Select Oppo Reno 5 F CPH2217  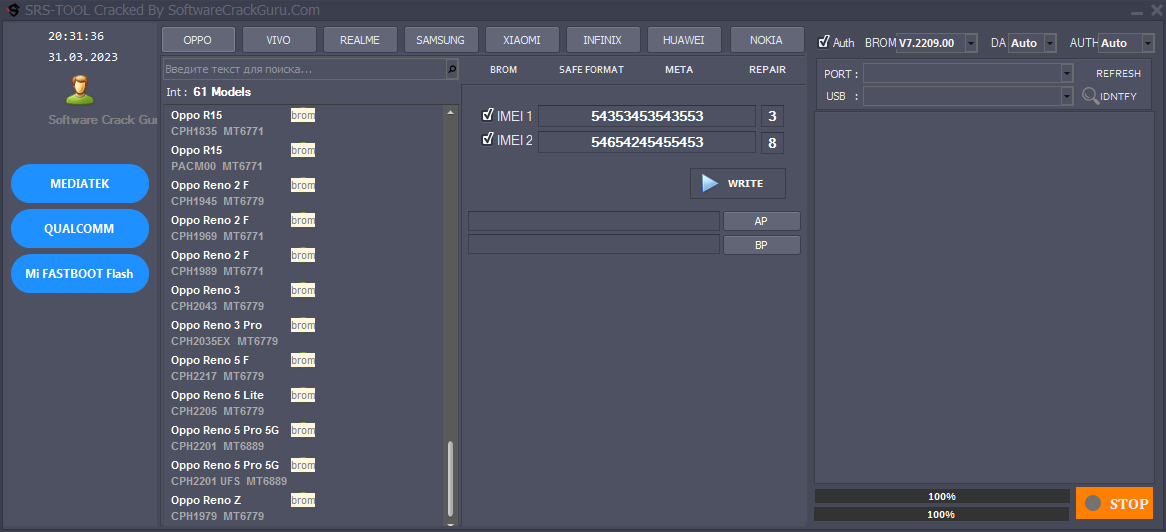[x=303, y=368]
